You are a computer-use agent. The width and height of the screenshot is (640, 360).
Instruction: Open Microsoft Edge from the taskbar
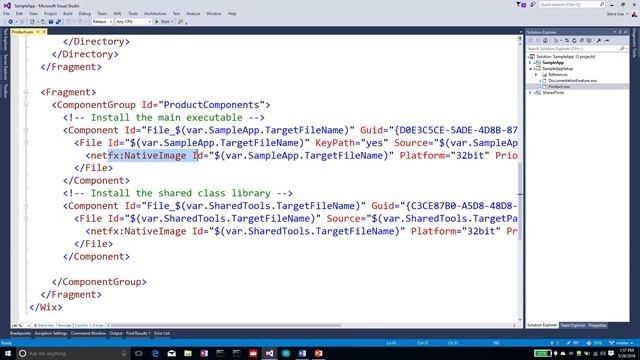(x=155, y=353)
